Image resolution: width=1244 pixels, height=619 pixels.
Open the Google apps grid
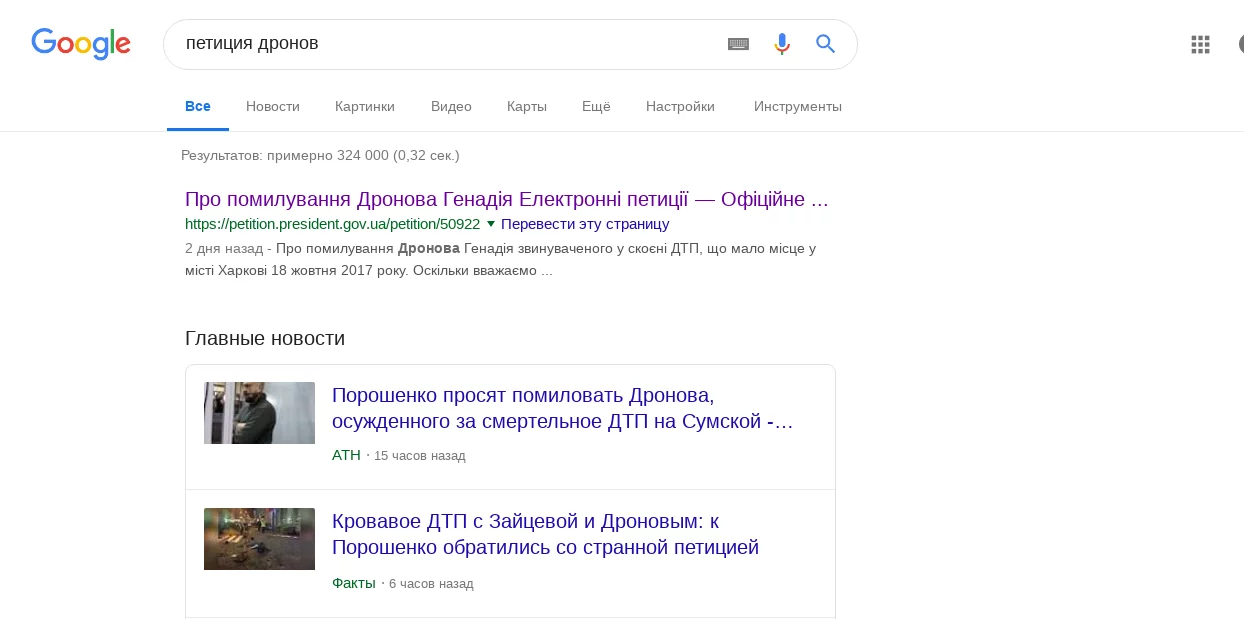1200,44
